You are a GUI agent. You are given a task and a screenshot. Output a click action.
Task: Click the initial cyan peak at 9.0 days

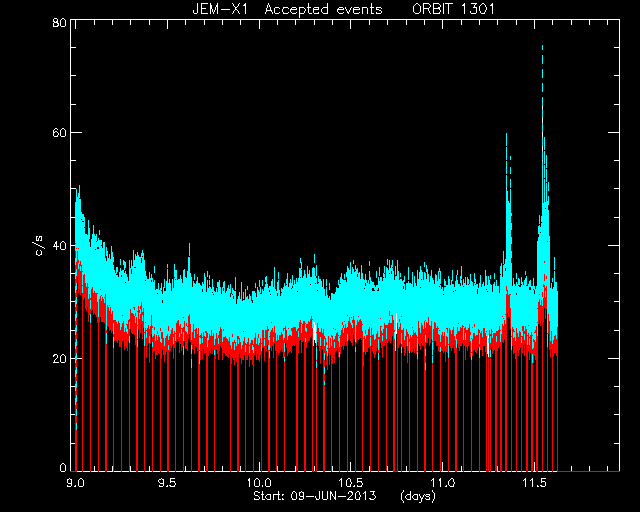point(79,190)
